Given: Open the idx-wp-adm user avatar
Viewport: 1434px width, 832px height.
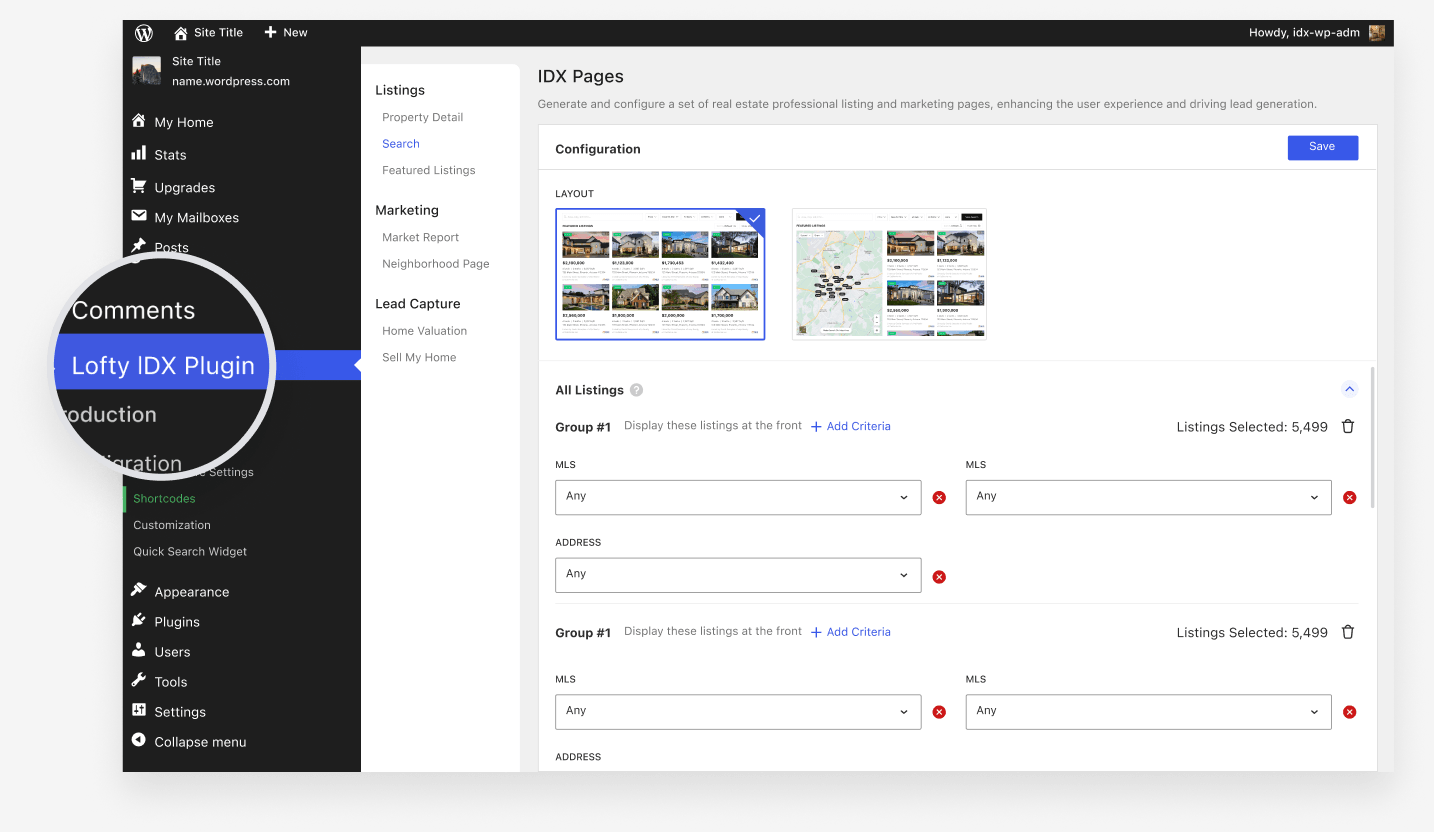Looking at the screenshot, I should [x=1377, y=33].
